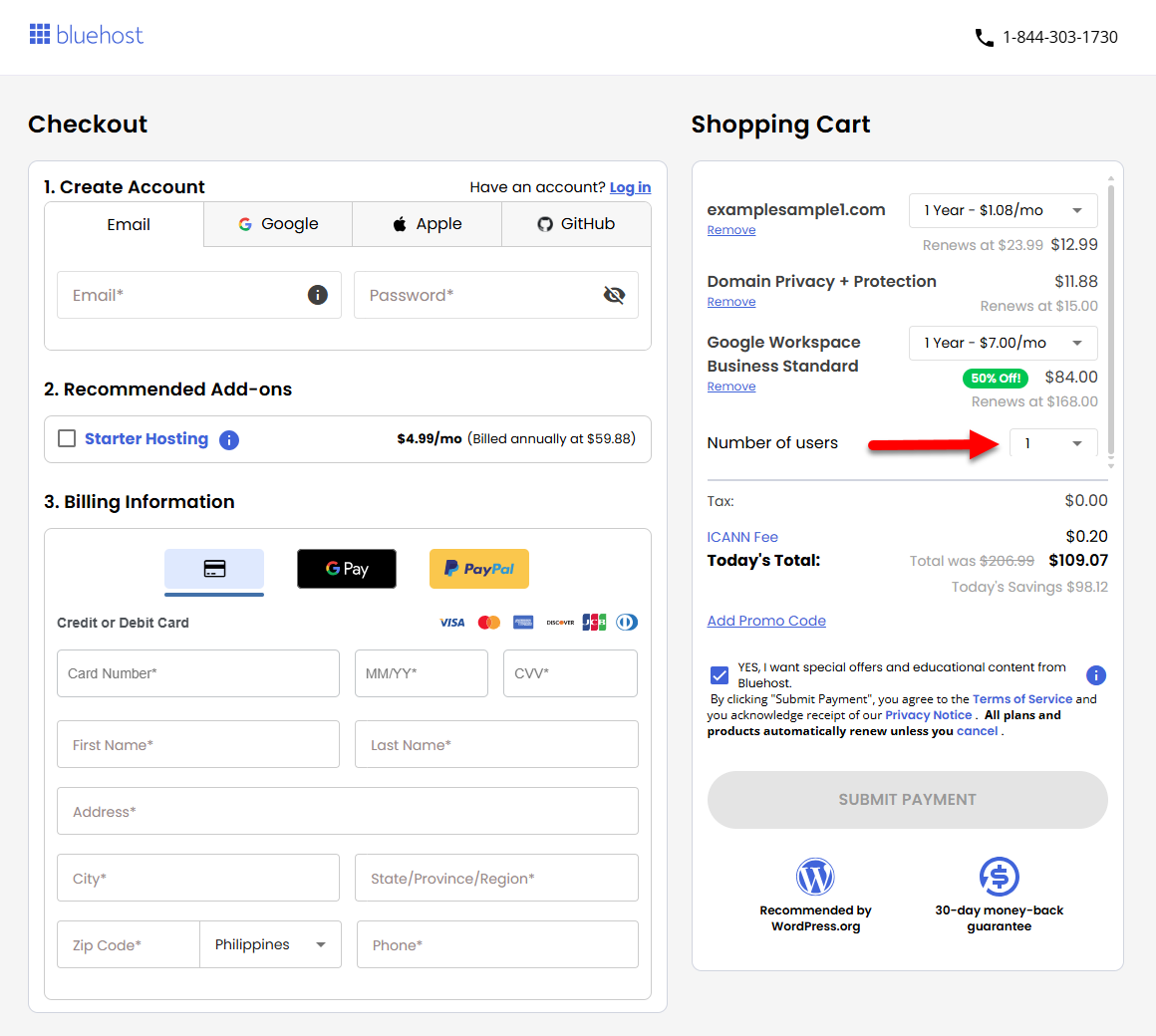1156x1036 pixels.
Task: Click the WordPress logo icon
Action: click(814, 877)
